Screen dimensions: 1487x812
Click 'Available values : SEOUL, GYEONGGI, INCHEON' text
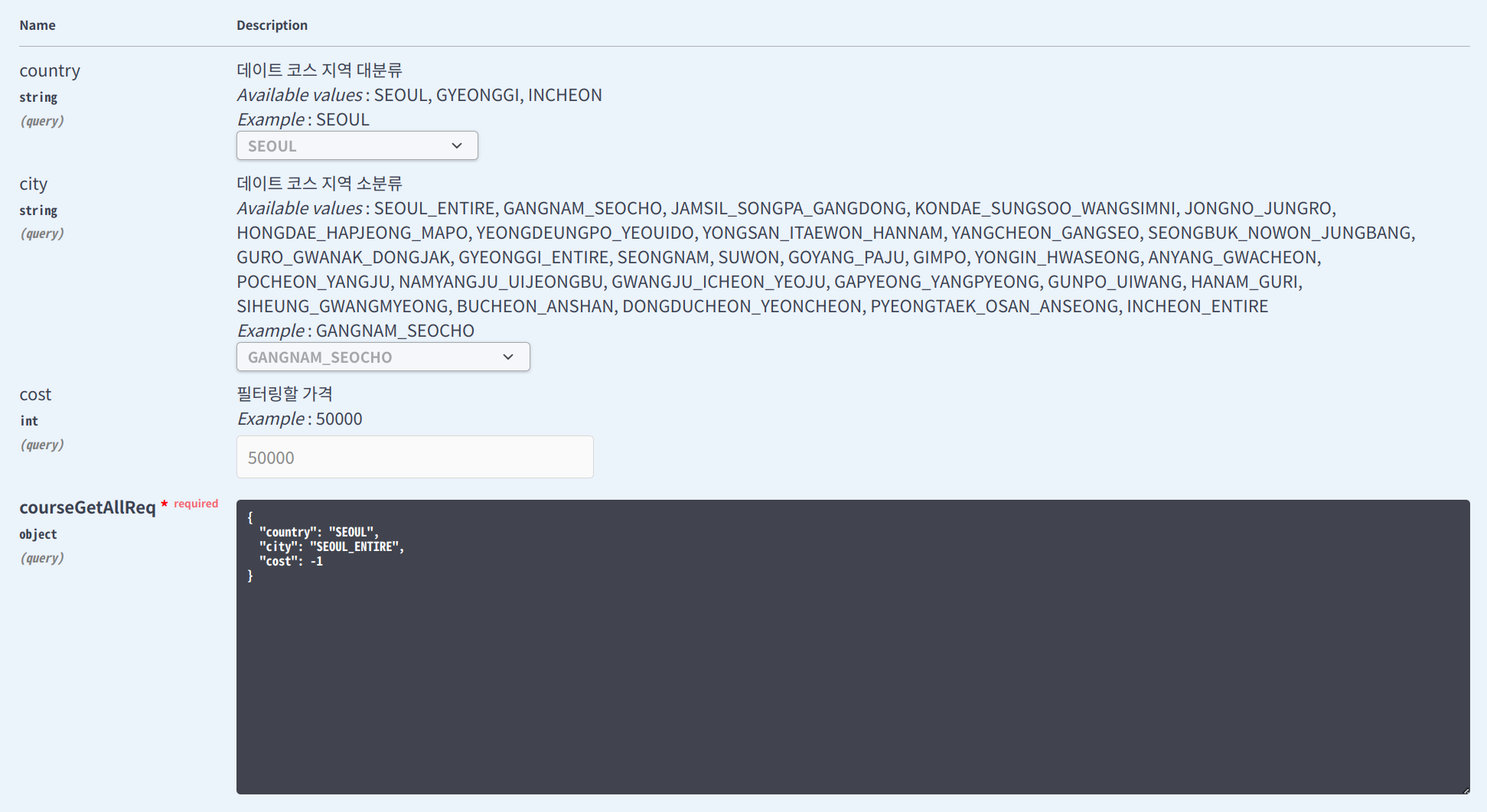(419, 95)
